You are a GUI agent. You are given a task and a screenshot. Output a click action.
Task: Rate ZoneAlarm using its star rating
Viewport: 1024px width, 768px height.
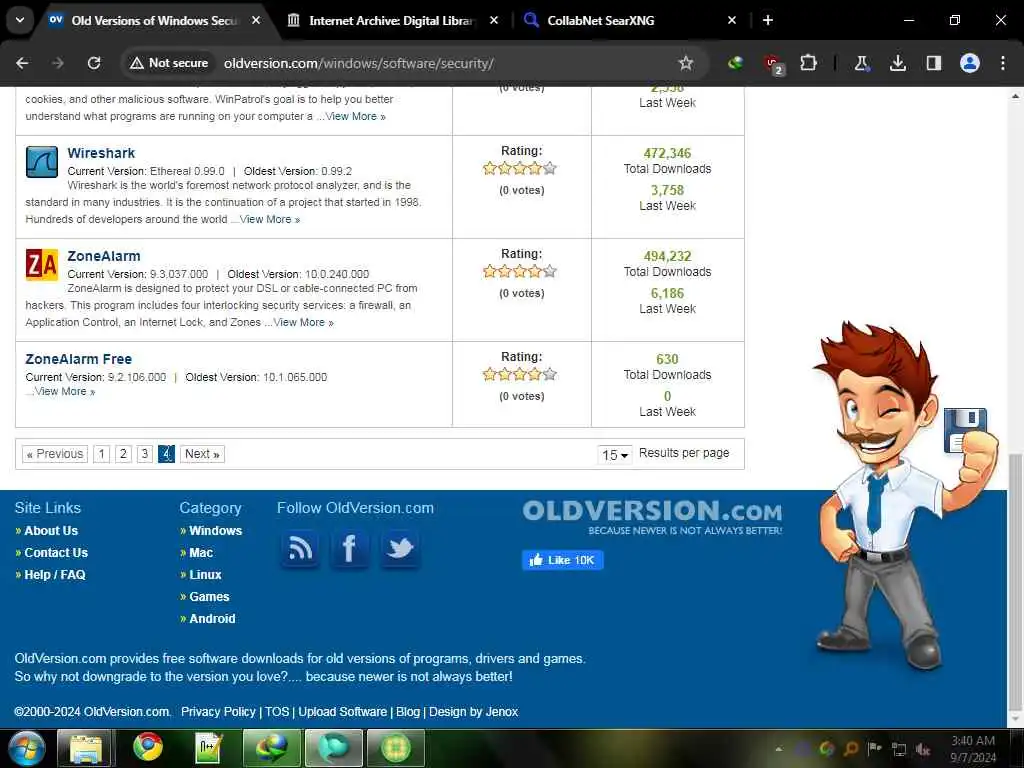[x=520, y=271]
